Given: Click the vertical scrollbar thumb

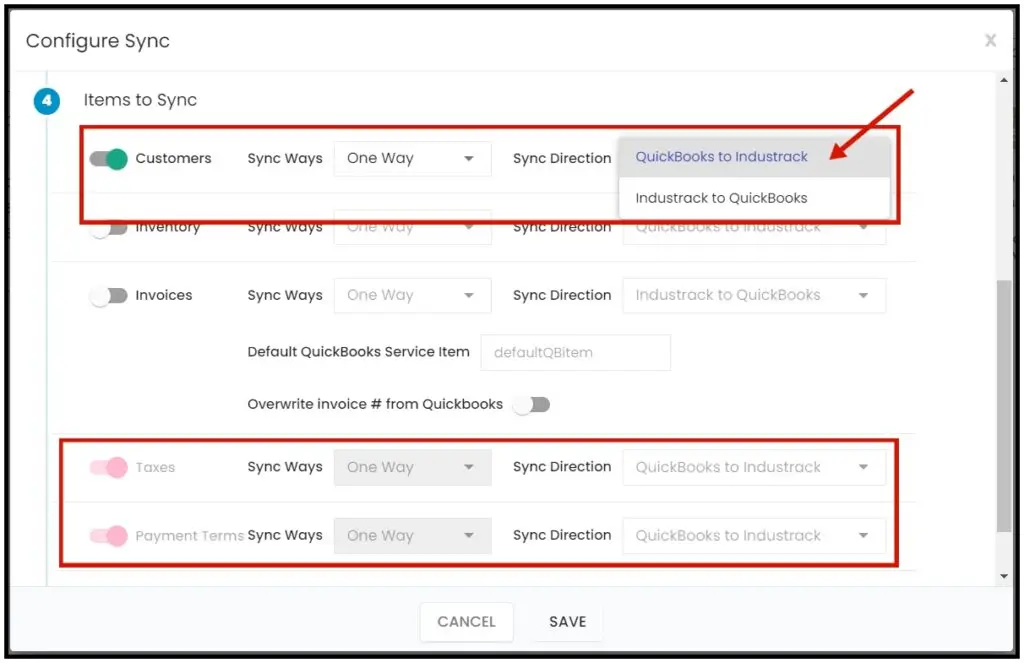Looking at the screenshot, I should pos(1004,406).
